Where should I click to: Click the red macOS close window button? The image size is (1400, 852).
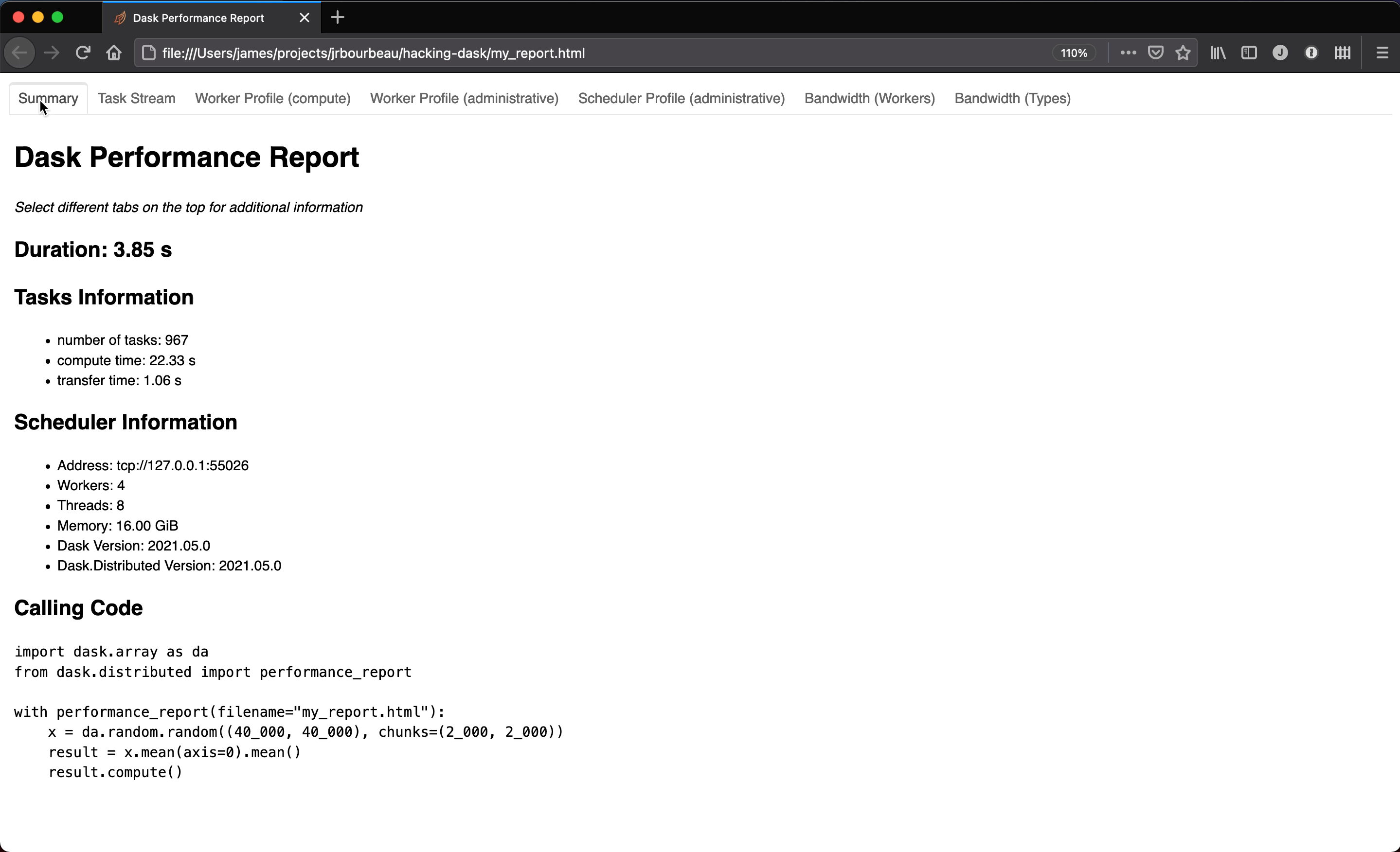18,18
